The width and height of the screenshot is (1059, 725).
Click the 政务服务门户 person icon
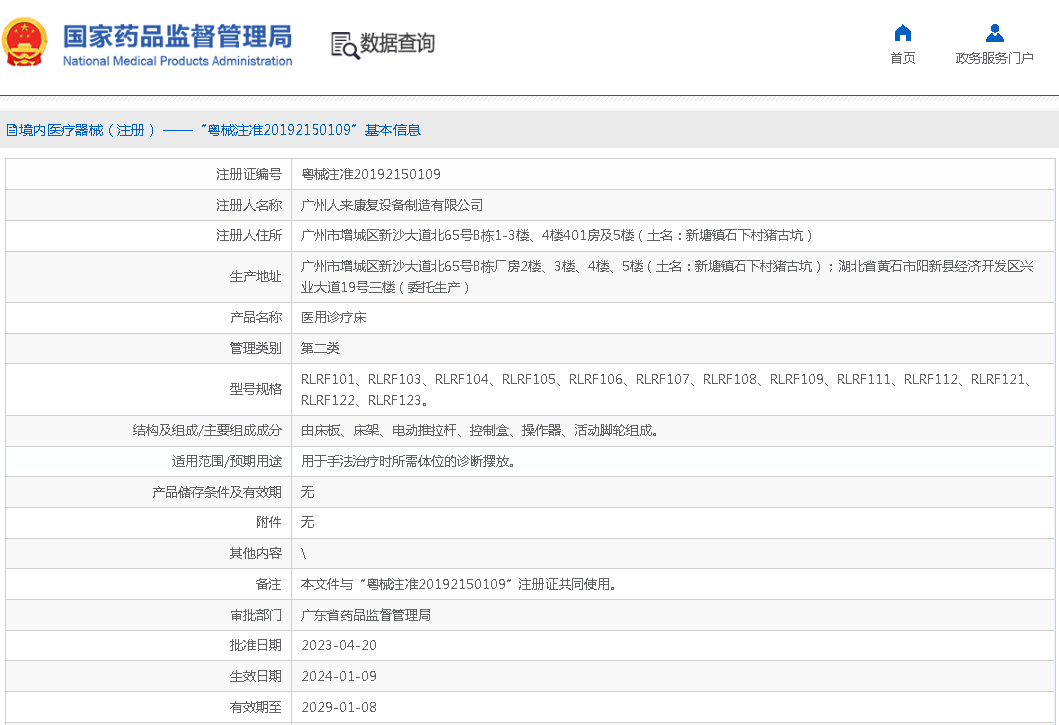click(994, 33)
